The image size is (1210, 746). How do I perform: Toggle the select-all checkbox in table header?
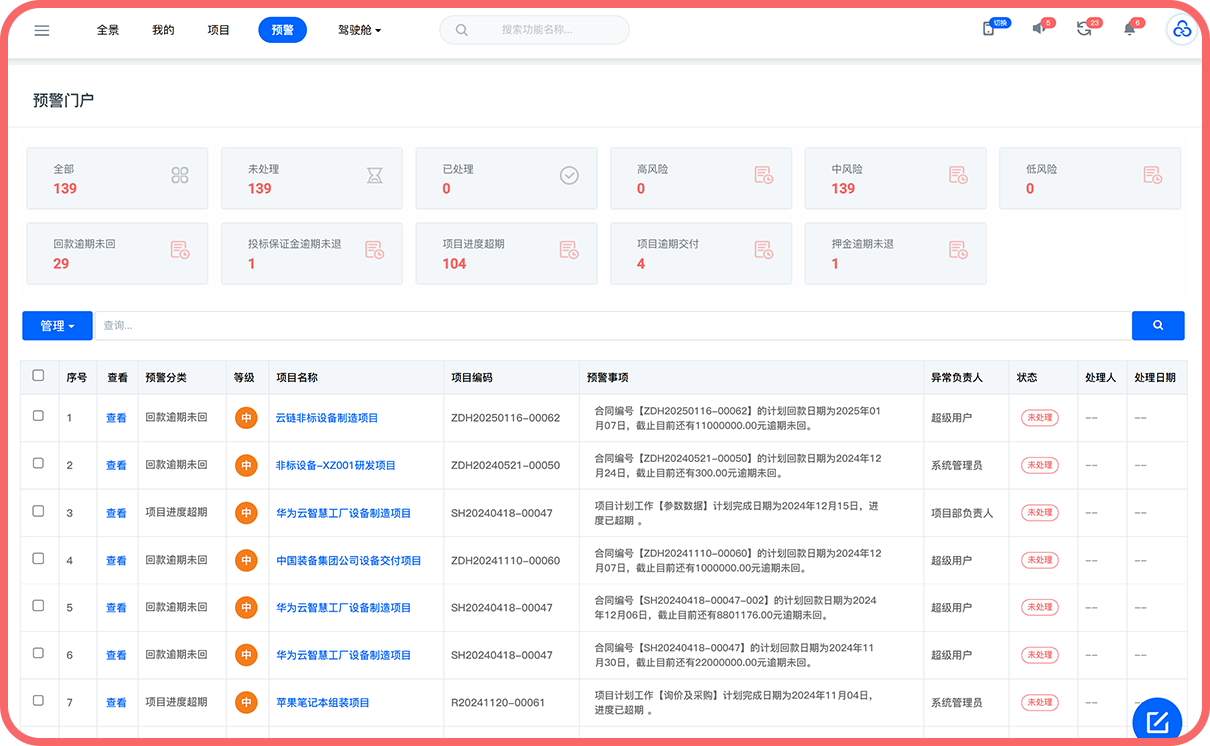38,376
